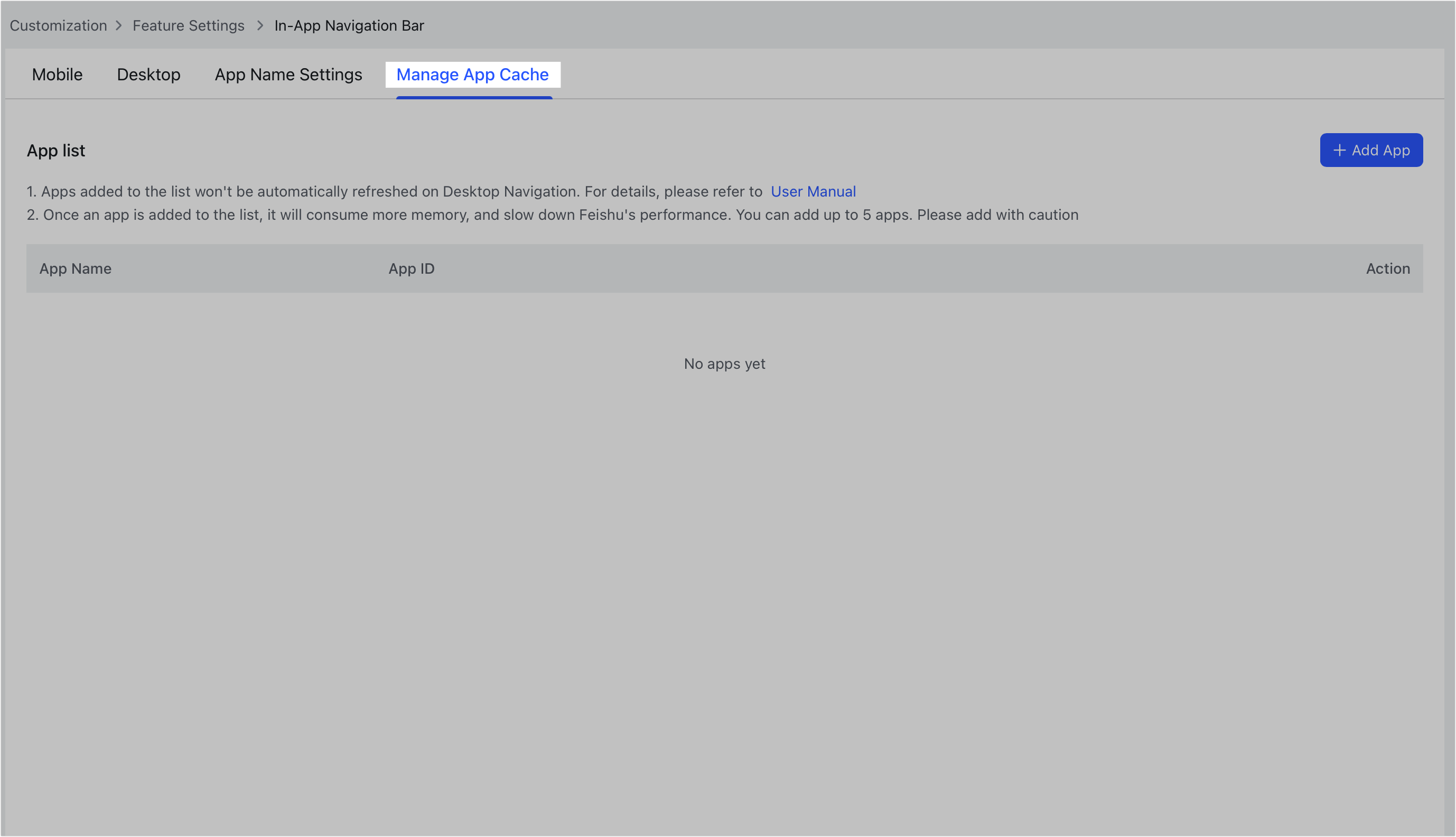Screen dimensions: 1456x837
Task: Click the second breadcrumb chevron arrow
Action: point(260,25)
